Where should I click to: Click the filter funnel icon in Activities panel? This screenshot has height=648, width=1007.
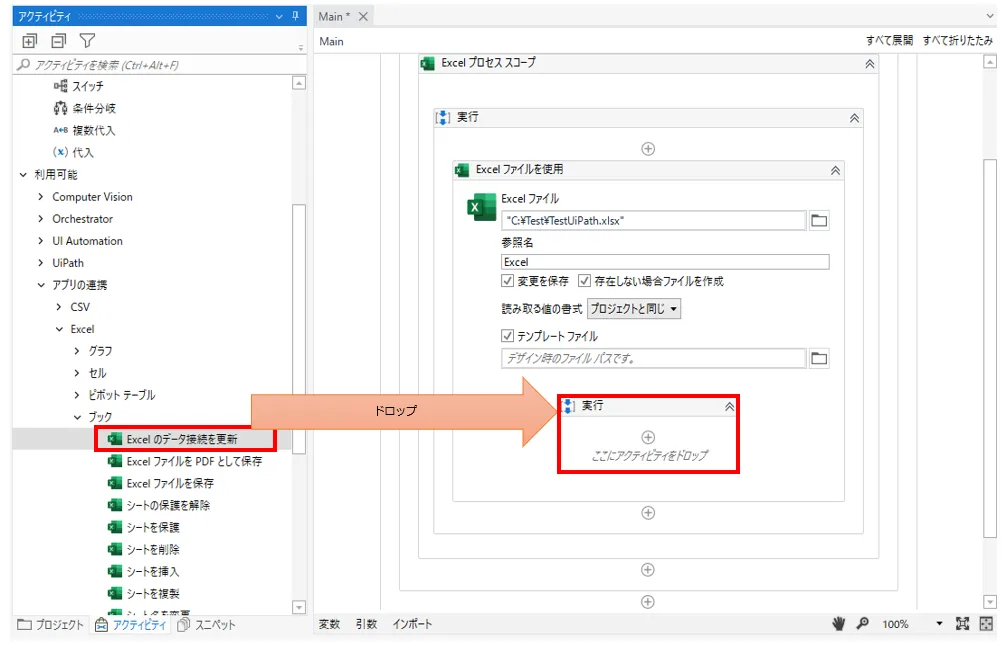point(87,41)
